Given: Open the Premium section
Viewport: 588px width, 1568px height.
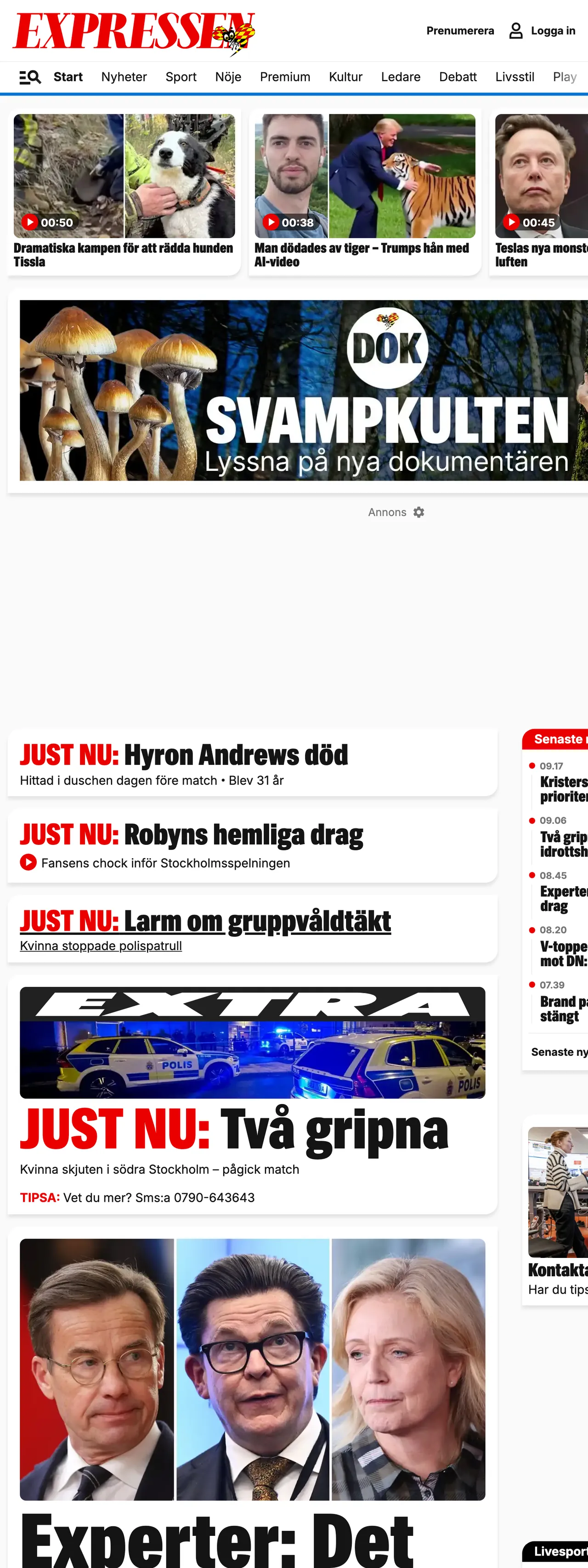Looking at the screenshot, I should 285,77.
